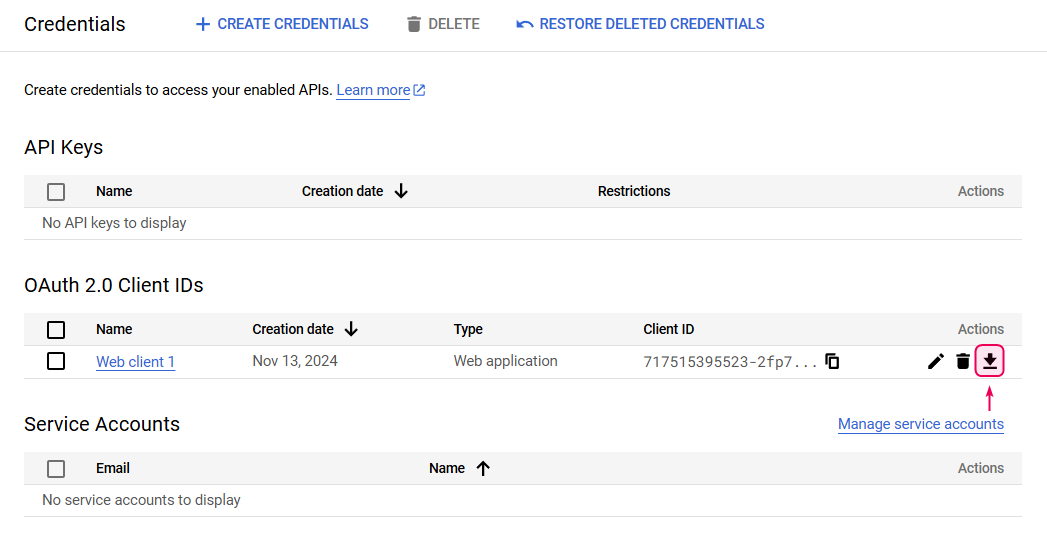Sort service accounts by name arrow
This screenshot has height=542, width=1047.
point(483,468)
